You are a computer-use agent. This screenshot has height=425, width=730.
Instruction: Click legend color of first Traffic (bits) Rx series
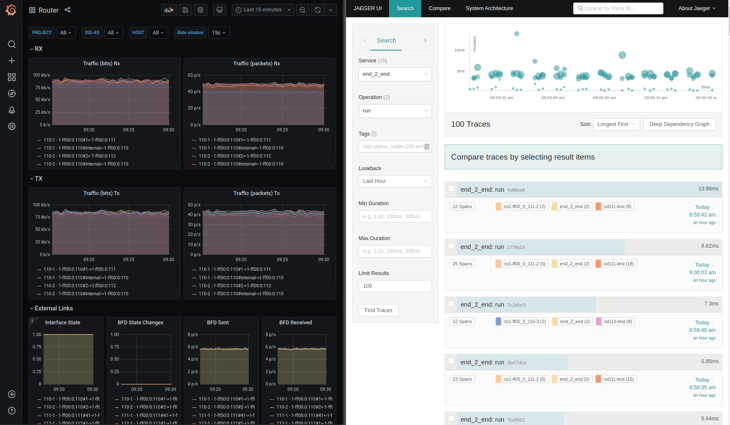pyautogui.click(x=39, y=140)
